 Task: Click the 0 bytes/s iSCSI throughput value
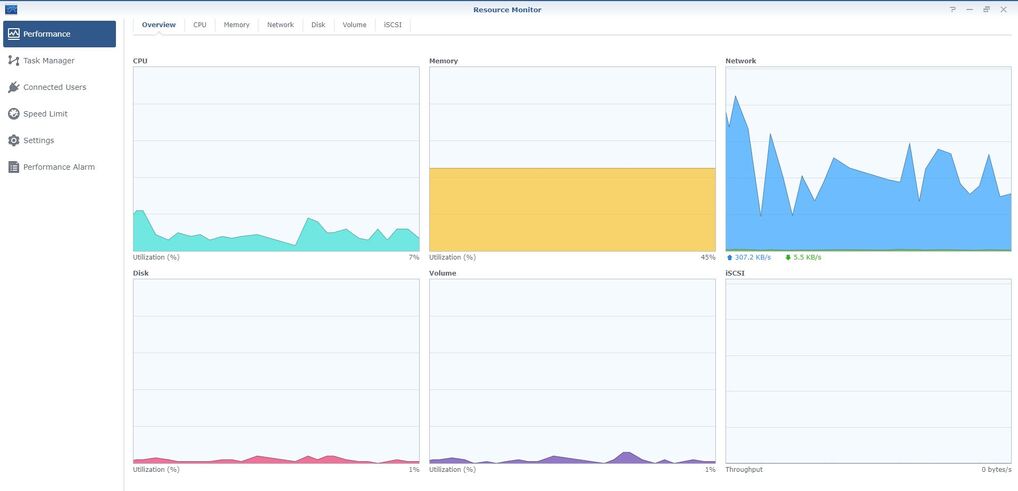click(997, 470)
